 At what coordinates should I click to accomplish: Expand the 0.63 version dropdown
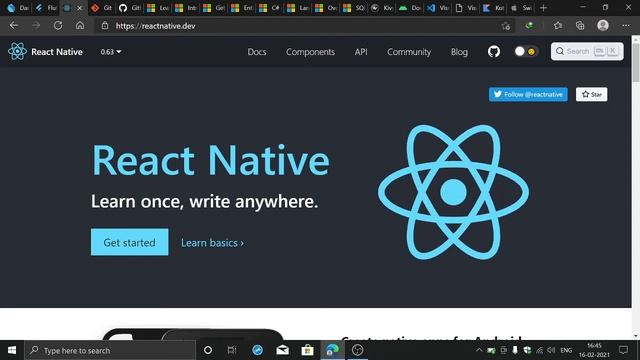pos(111,52)
